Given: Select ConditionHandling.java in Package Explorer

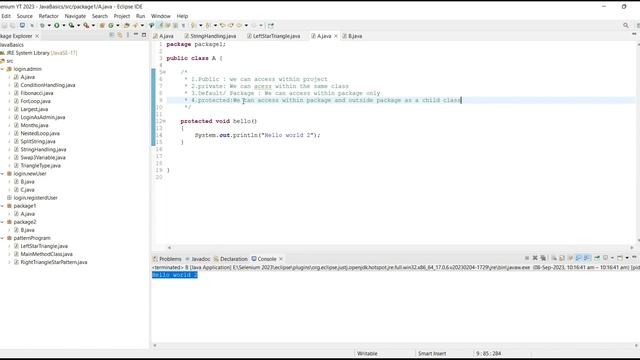Looking at the screenshot, I should [x=48, y=85].
